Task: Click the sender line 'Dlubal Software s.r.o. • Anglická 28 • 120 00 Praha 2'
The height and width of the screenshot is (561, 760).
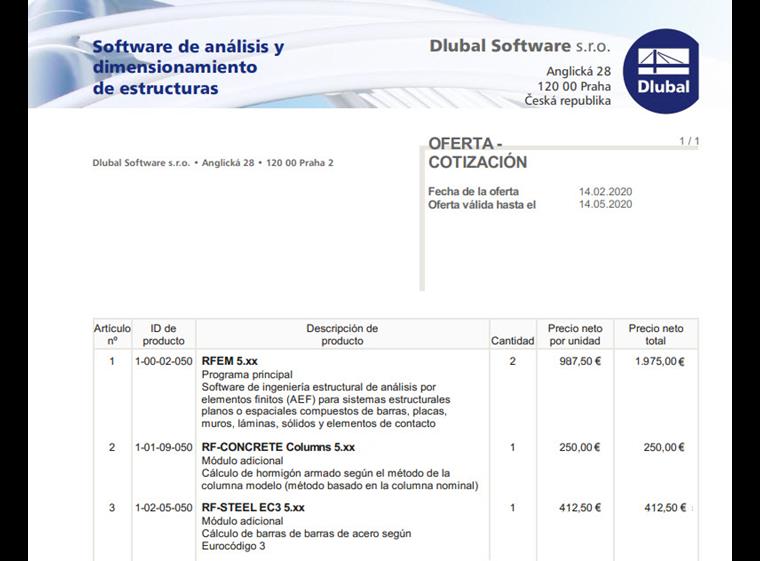Action: (x=213, y=163)
